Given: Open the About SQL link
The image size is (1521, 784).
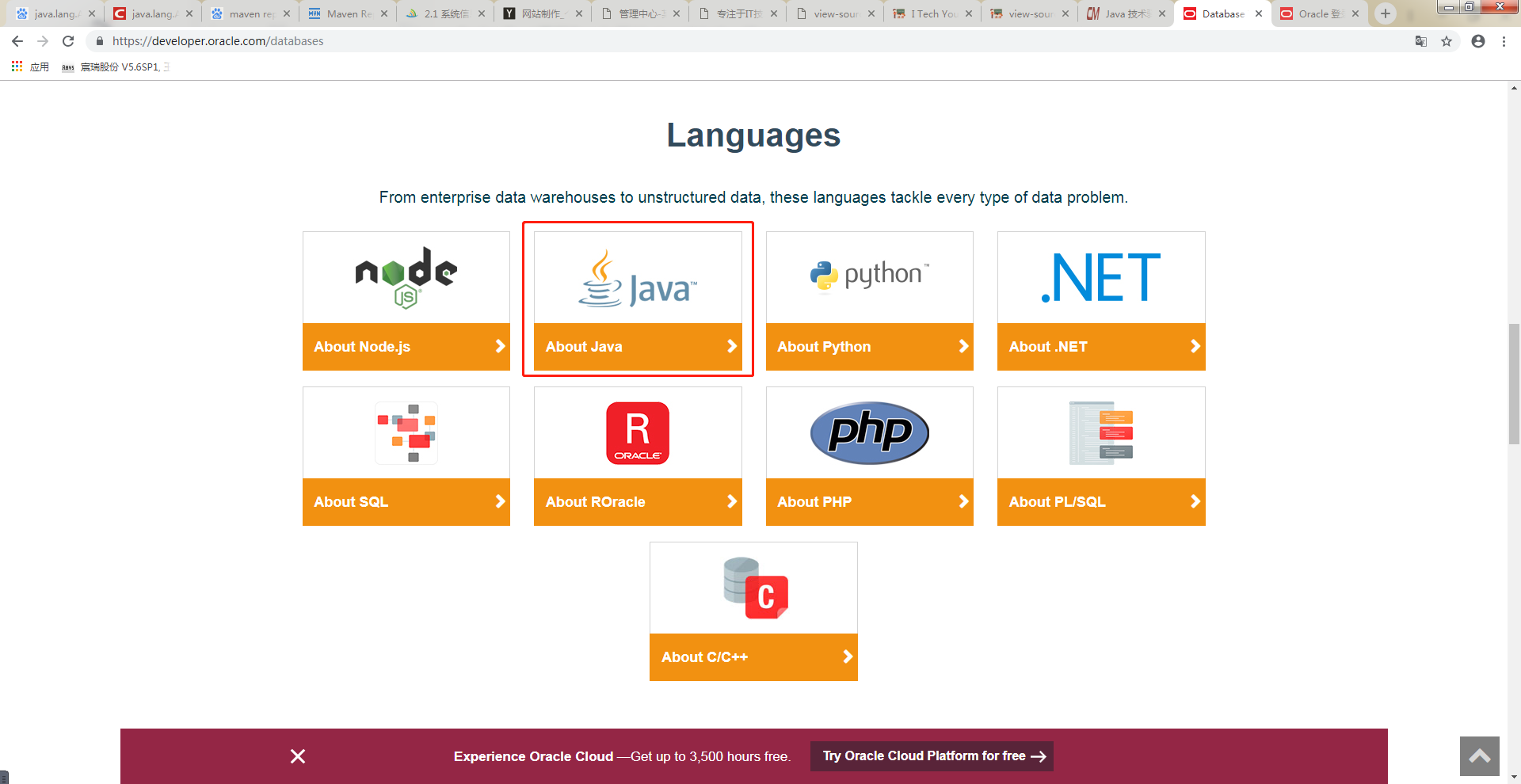Looking at the screenshot, I should (406, 502).
